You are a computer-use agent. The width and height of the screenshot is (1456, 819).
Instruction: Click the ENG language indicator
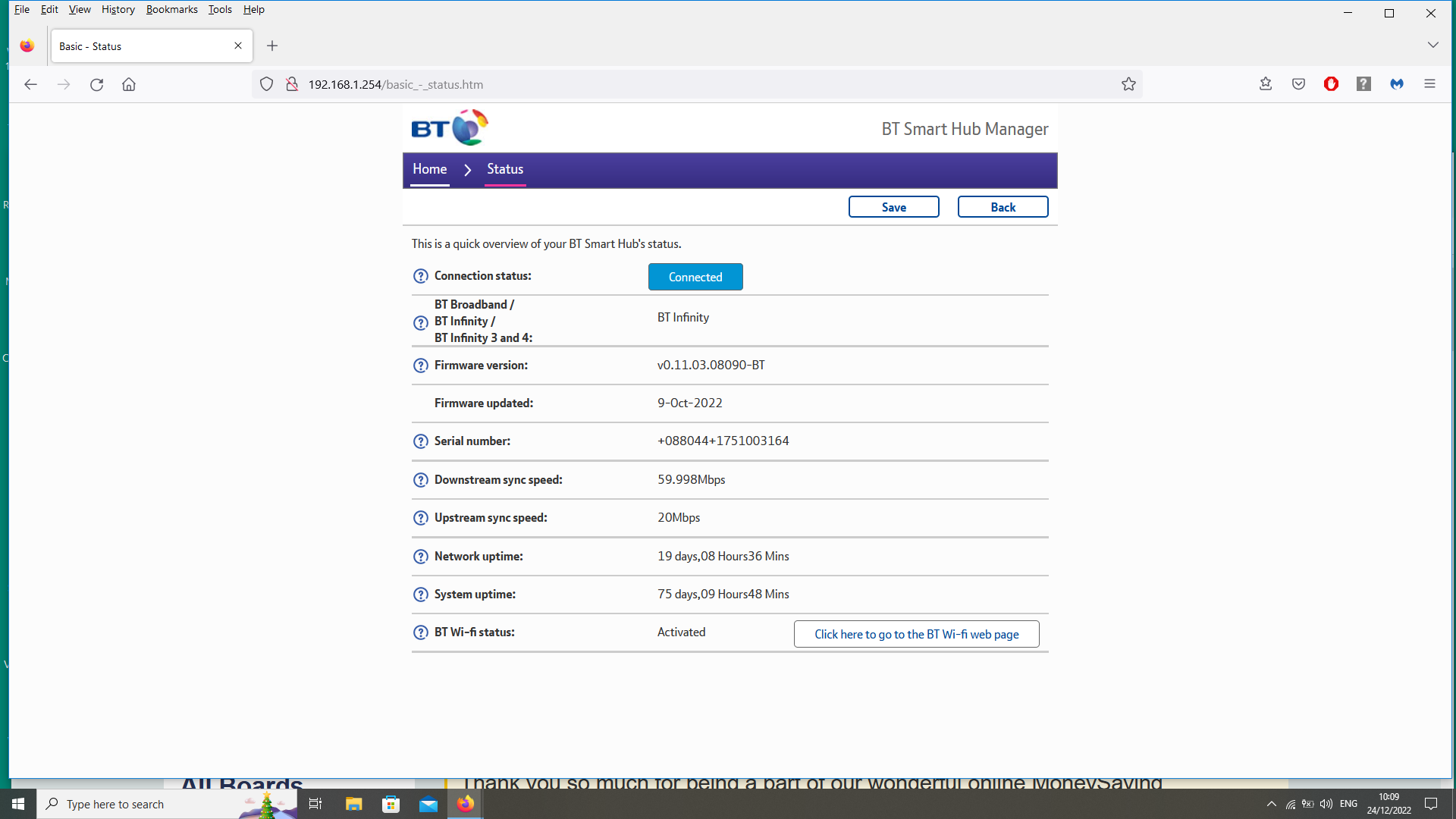[x=1348, y=804]
